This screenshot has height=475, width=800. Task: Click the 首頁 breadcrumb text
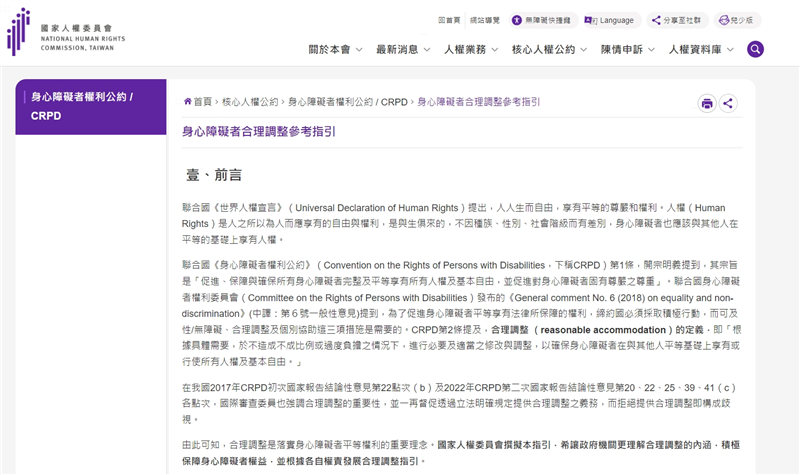[203, 102]
